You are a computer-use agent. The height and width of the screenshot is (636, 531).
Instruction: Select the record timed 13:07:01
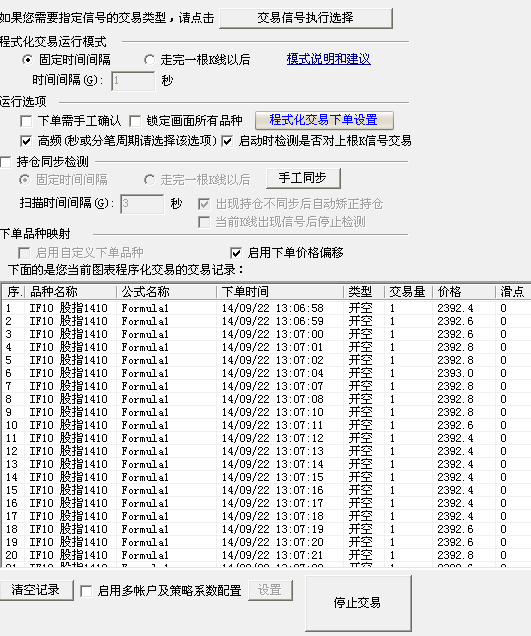(266, 347)
